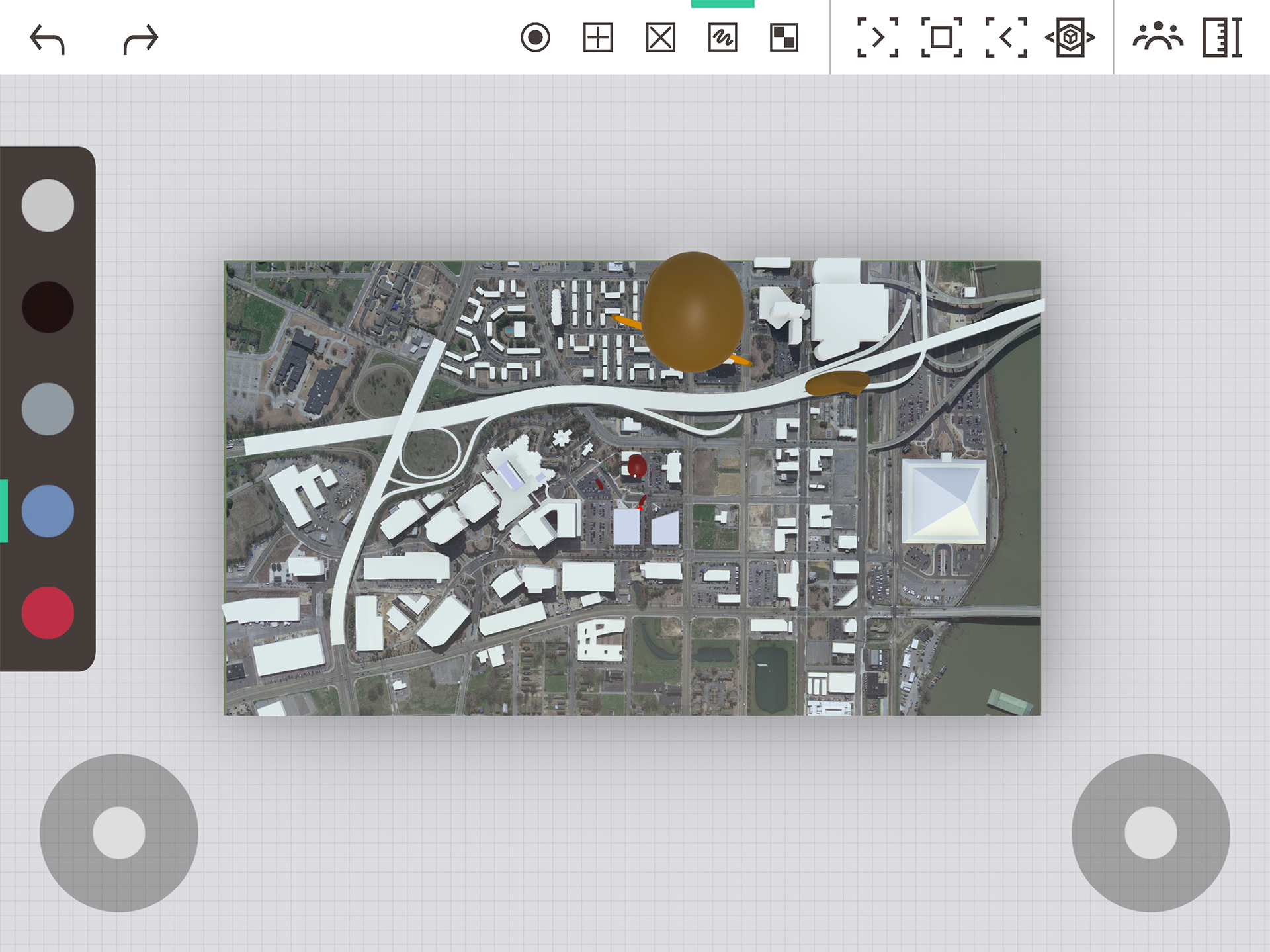Click the bracketed left-chevron view icon
The image size is (1270, 952).
[1006, 38]
